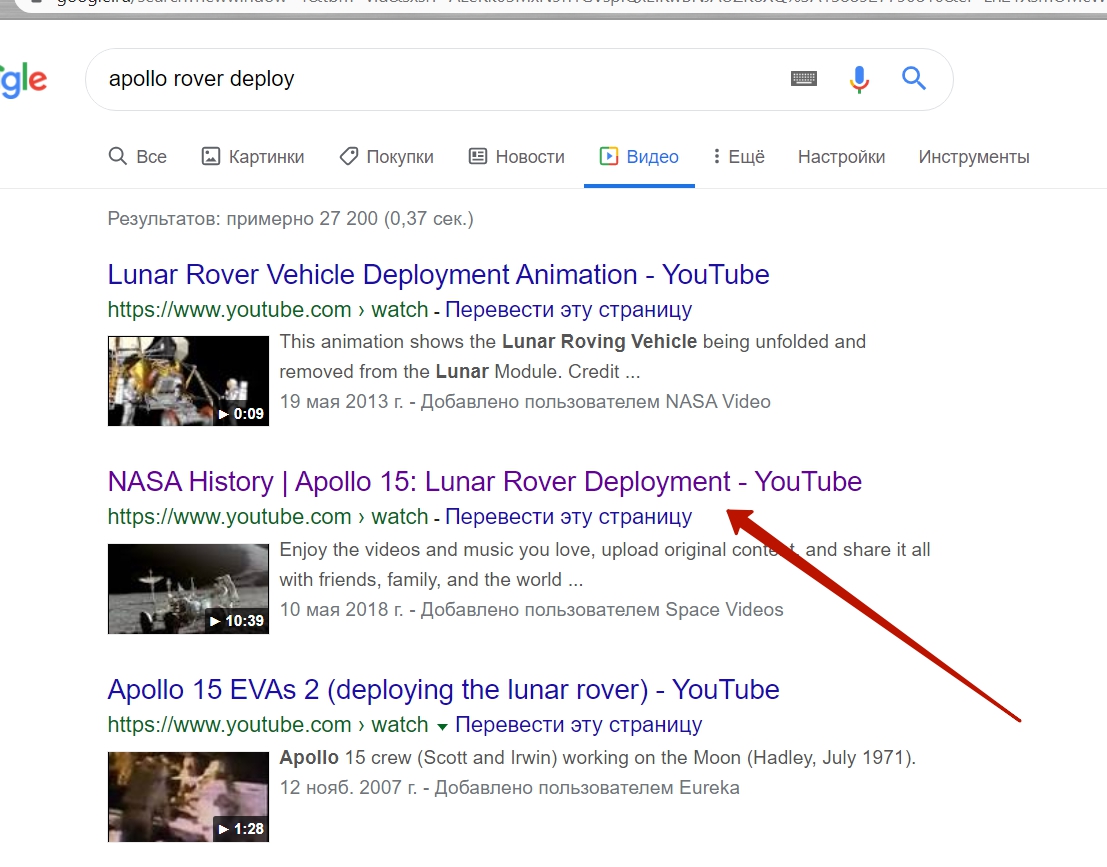Open Apollo 15 EVAs 2 result link
Screen dimensions: 1107x867
click(x=443, y=690)
